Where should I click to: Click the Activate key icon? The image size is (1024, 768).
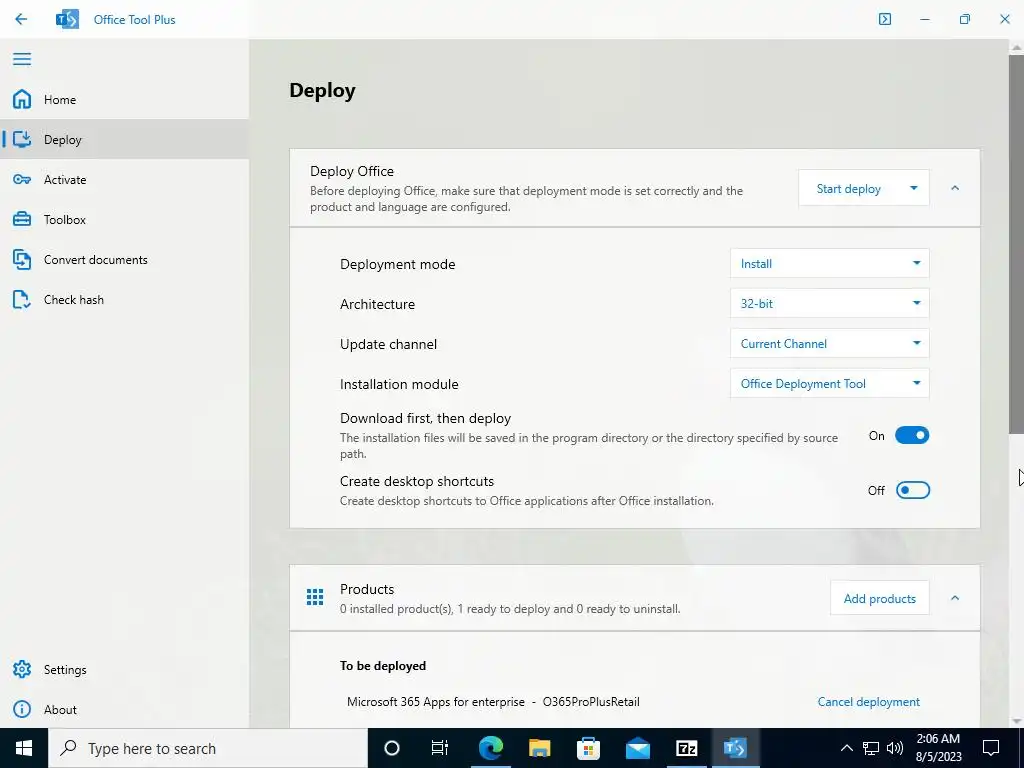[22, 180]
